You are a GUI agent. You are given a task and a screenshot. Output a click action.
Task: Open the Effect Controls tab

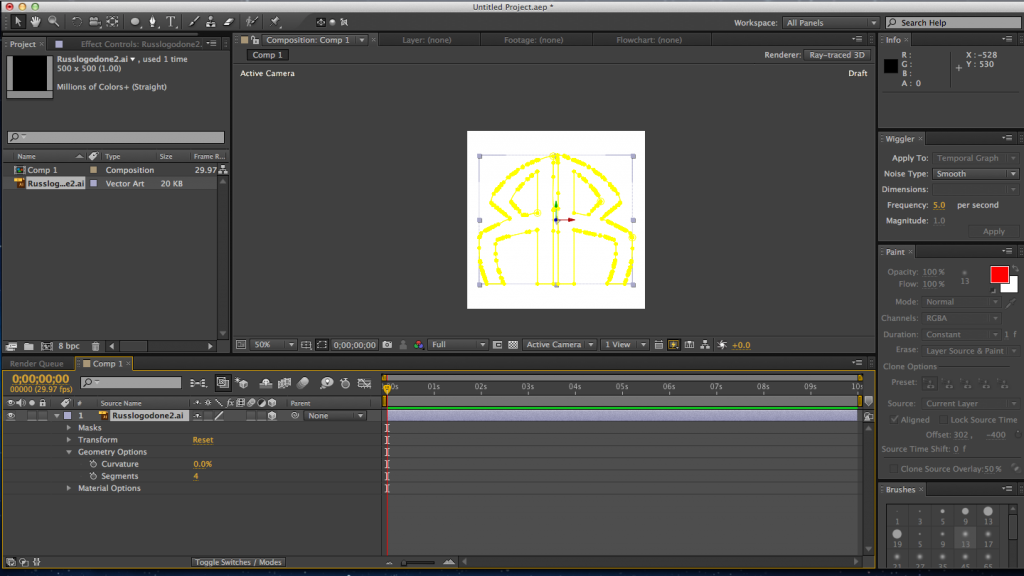tap(140, 44)
